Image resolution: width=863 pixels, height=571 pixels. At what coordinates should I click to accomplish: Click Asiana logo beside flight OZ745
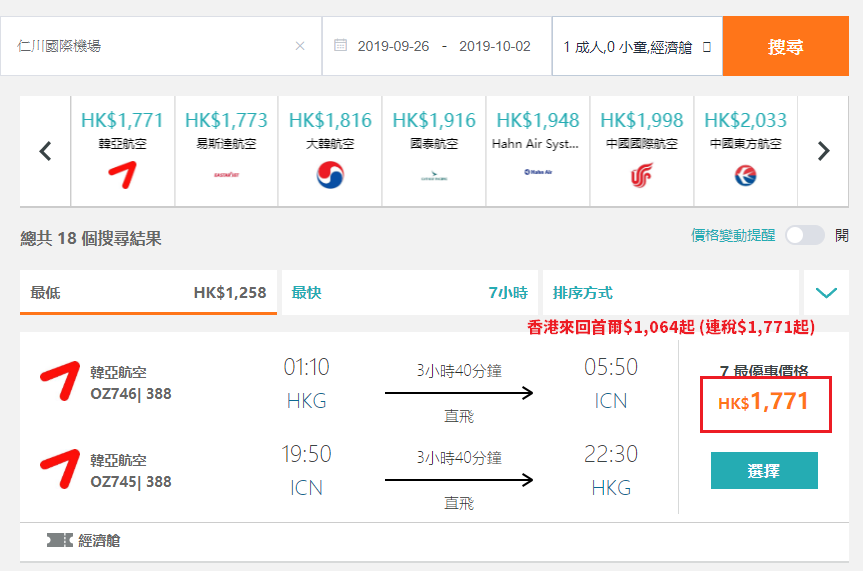[x=60, y=469]
